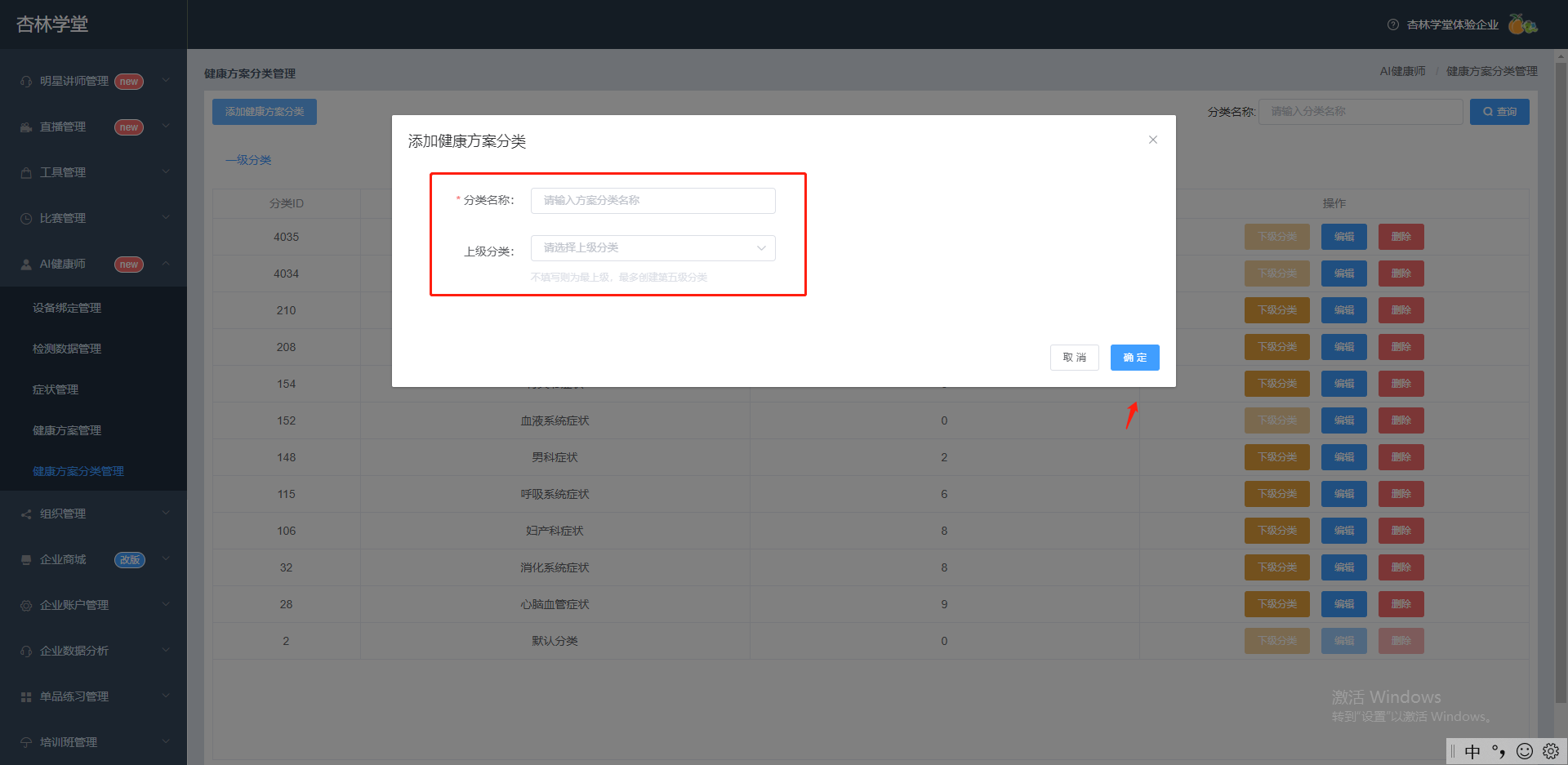Screen dimensions: 1568x765
Task: Click 下级分类 for 男科症状 row
Action: pyautogui.click(x=1277, y=457)
